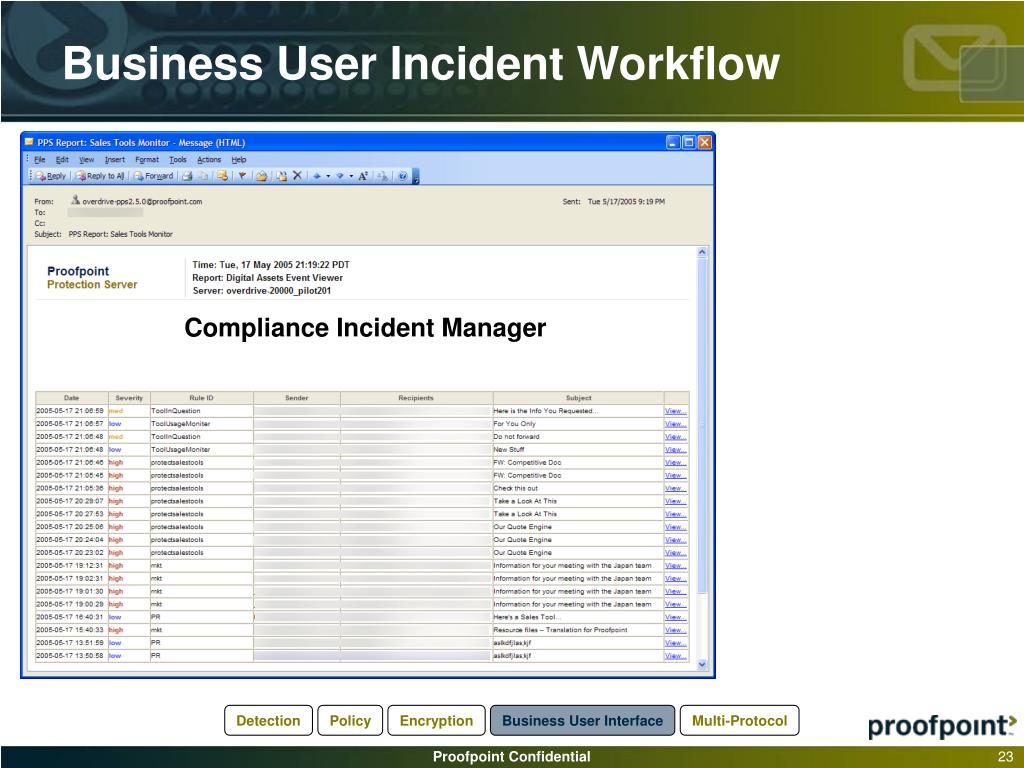This screenshot has width=1024, height=768.
Task: Open the previous item arrow dropdown
Action: pyautogui.click(x=328, y=176)
